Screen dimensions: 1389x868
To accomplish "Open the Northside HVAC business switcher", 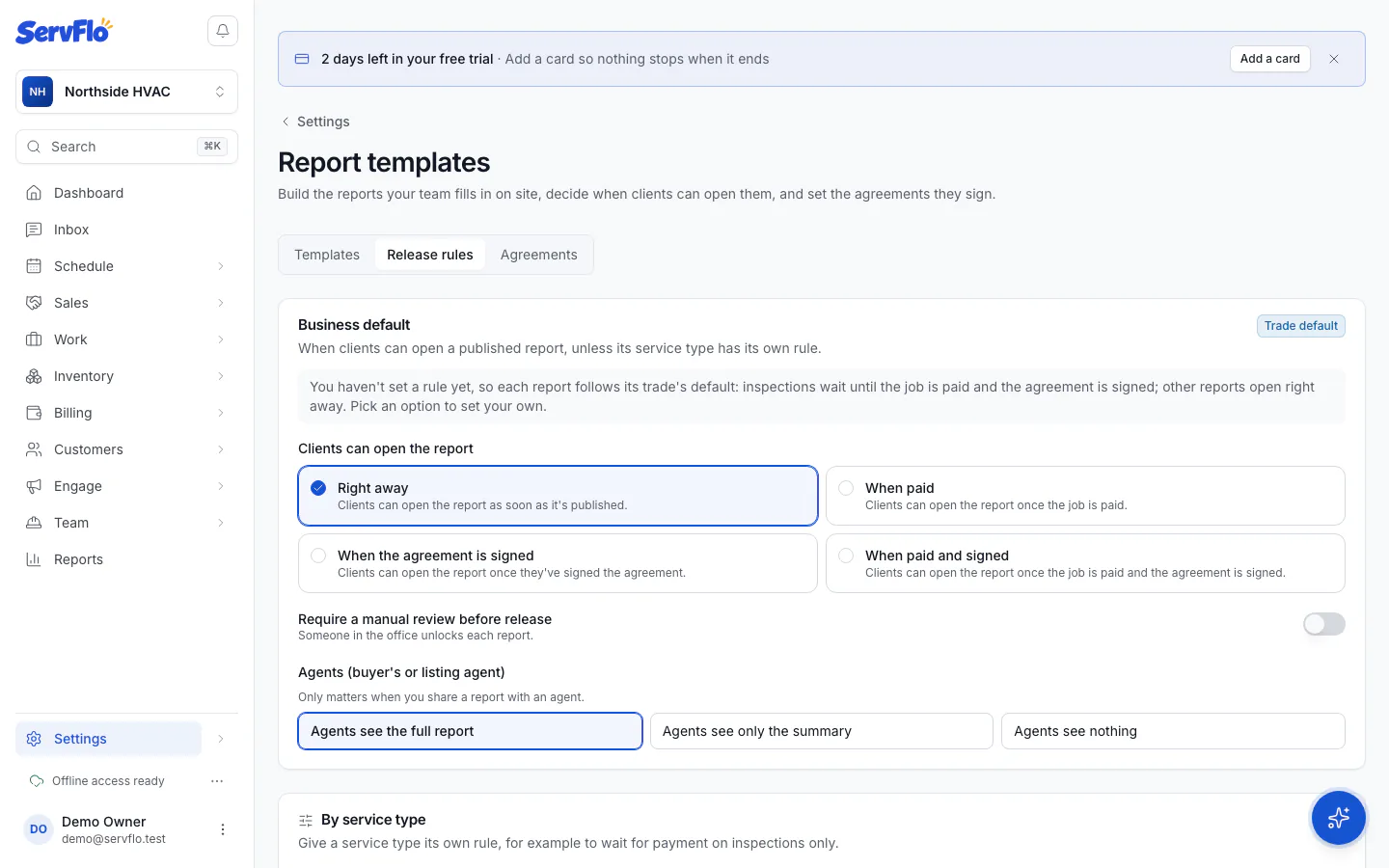I will point(126,92).
